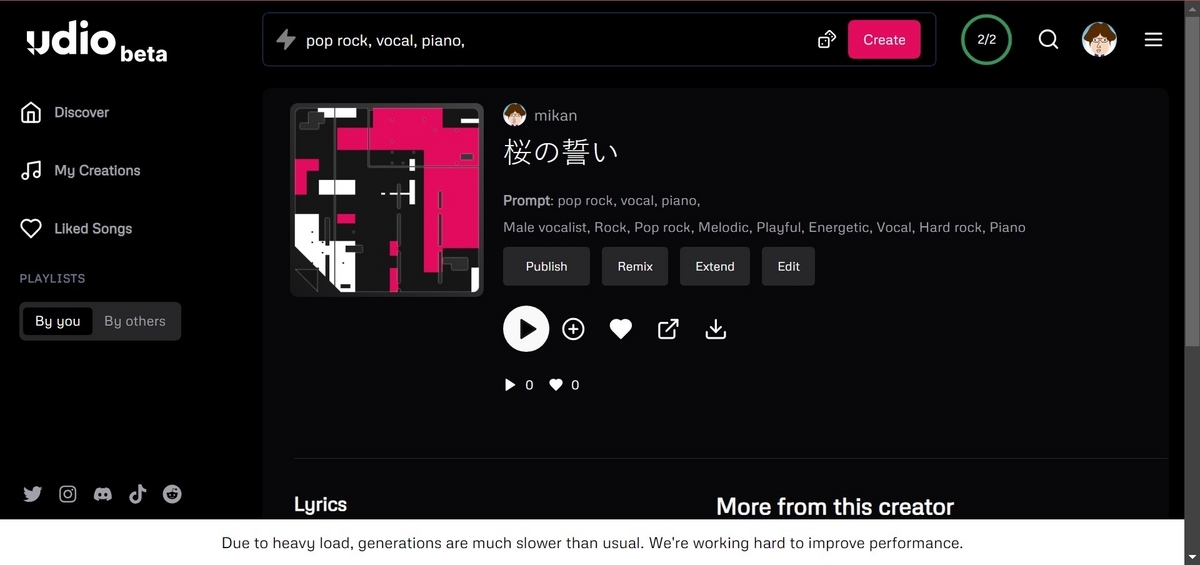Click the play count icon
The height and width of the screenshot is (565, 1200).
coord(510,385)
